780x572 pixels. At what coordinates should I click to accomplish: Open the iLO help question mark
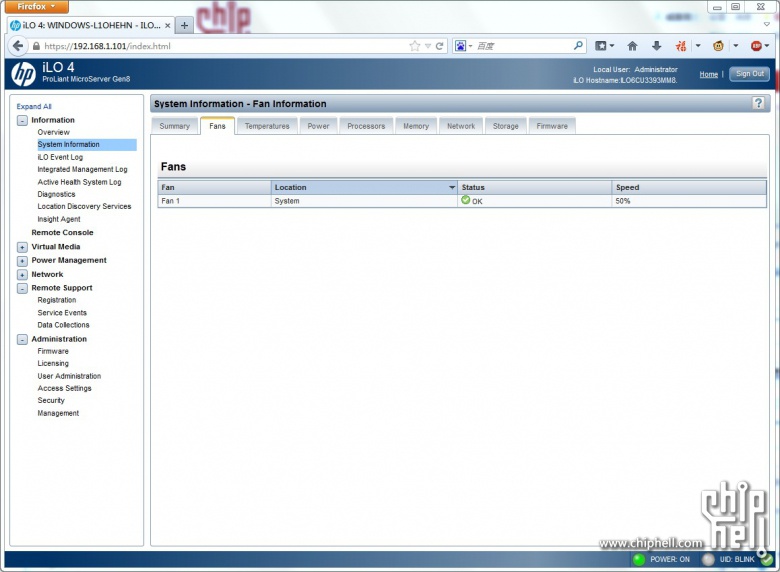point(758,103)
